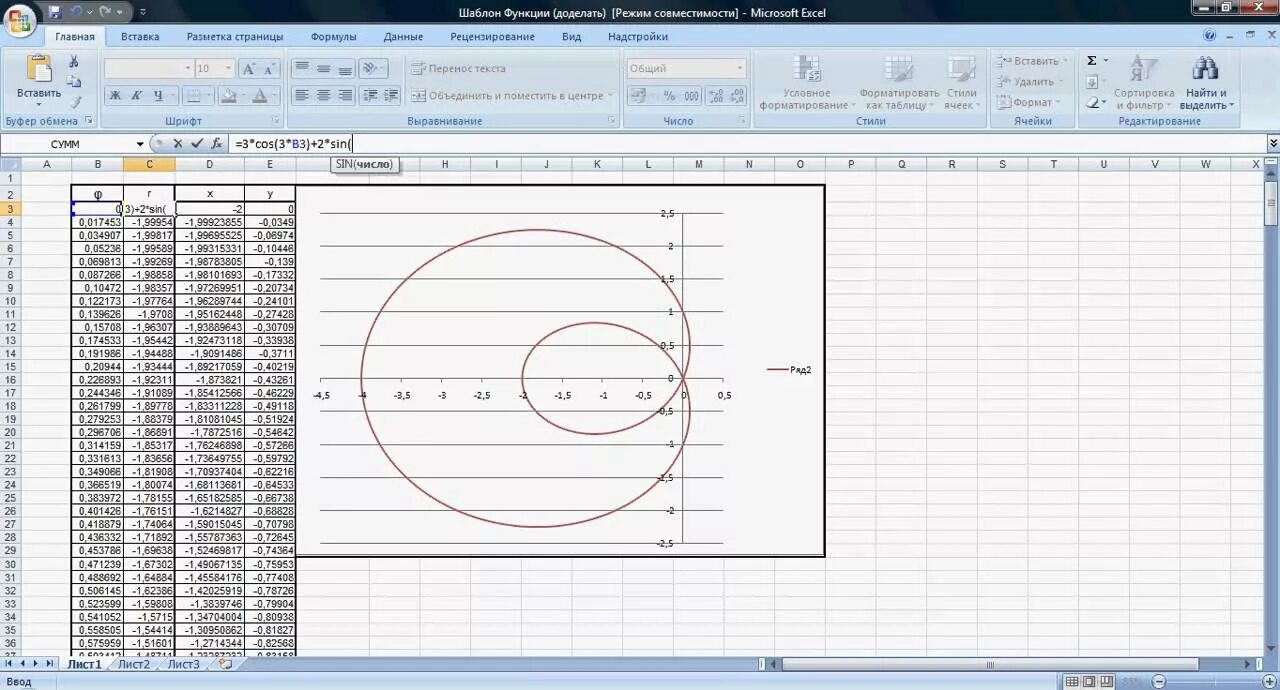Toggle bold Ж formatting
1280x690 pixels.
pyautogui.click(x=115, y=96)
